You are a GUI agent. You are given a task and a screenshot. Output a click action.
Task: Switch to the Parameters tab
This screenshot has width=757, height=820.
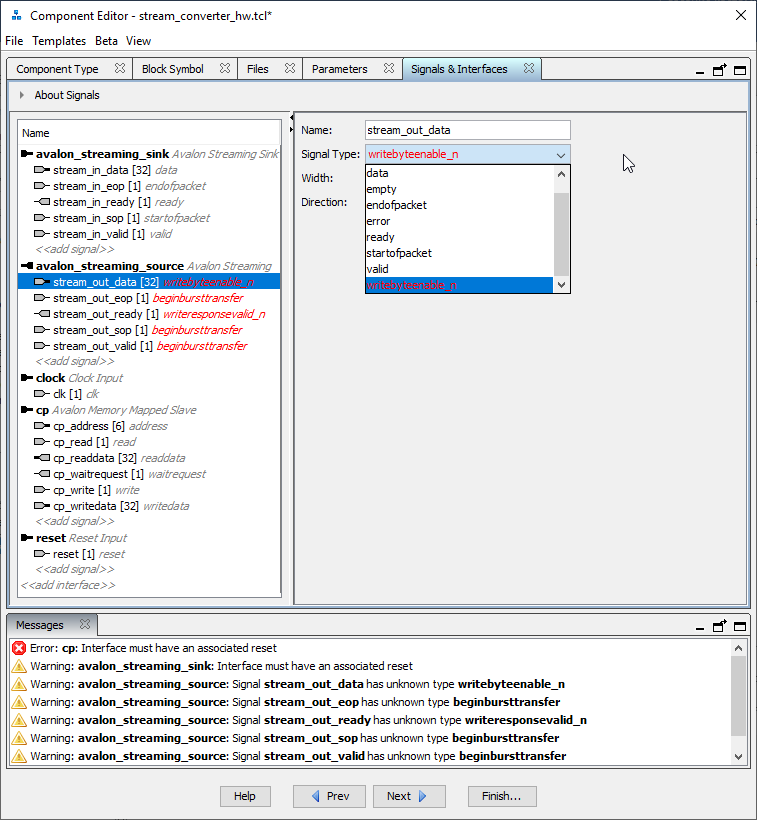(x=339, y=69)
